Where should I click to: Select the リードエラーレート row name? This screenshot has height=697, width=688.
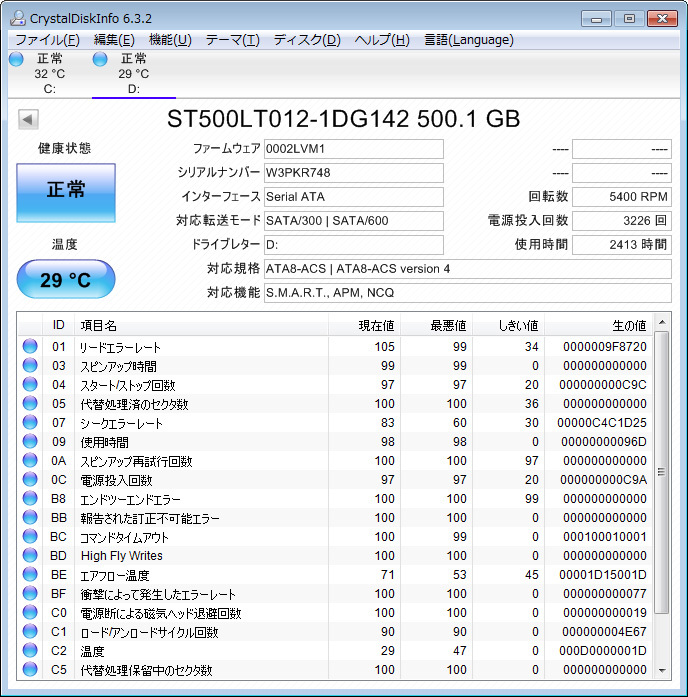120,348
